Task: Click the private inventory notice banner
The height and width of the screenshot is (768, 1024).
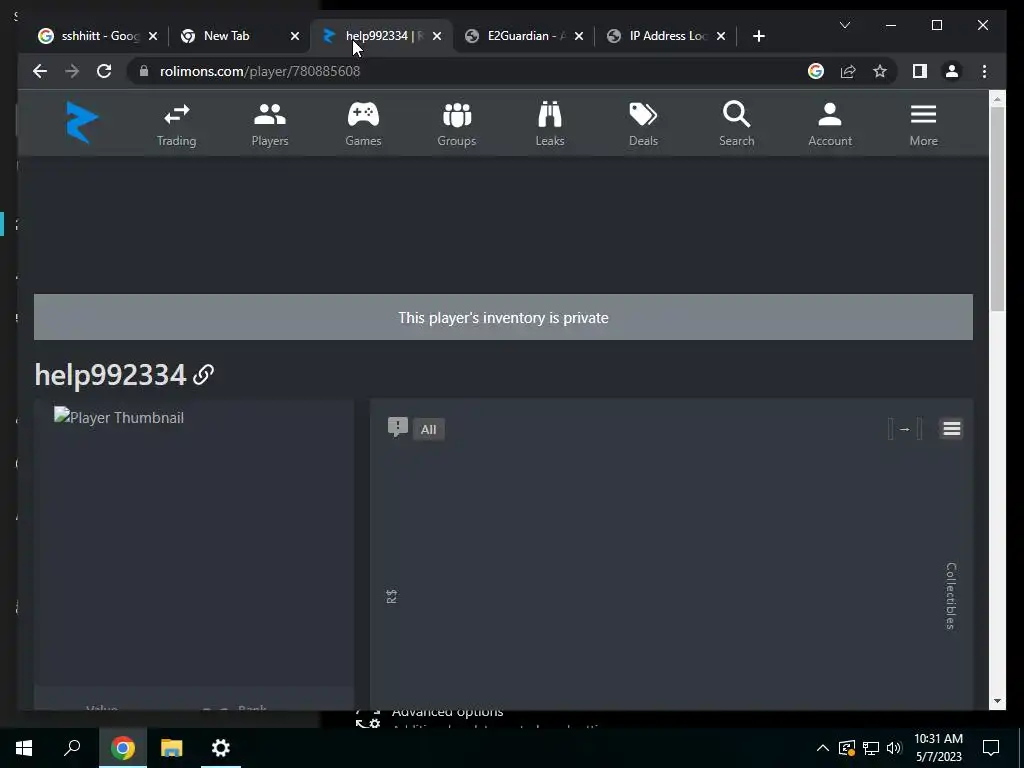Action: pos(504,317)
